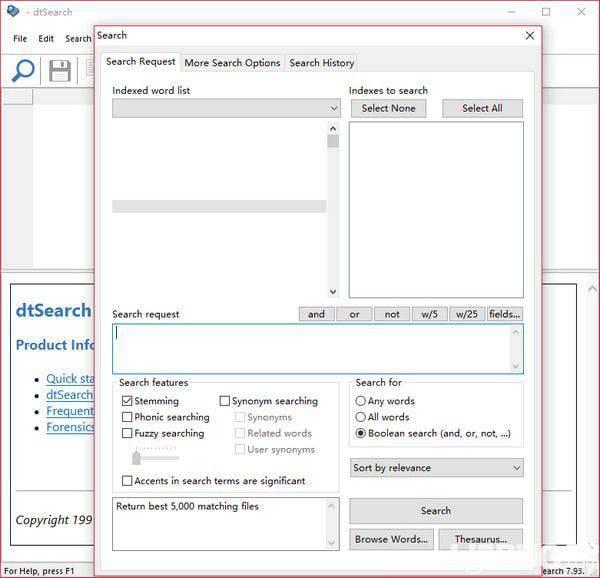
Task: Open the Search menu in main window
Action: (x=78, y=39)
